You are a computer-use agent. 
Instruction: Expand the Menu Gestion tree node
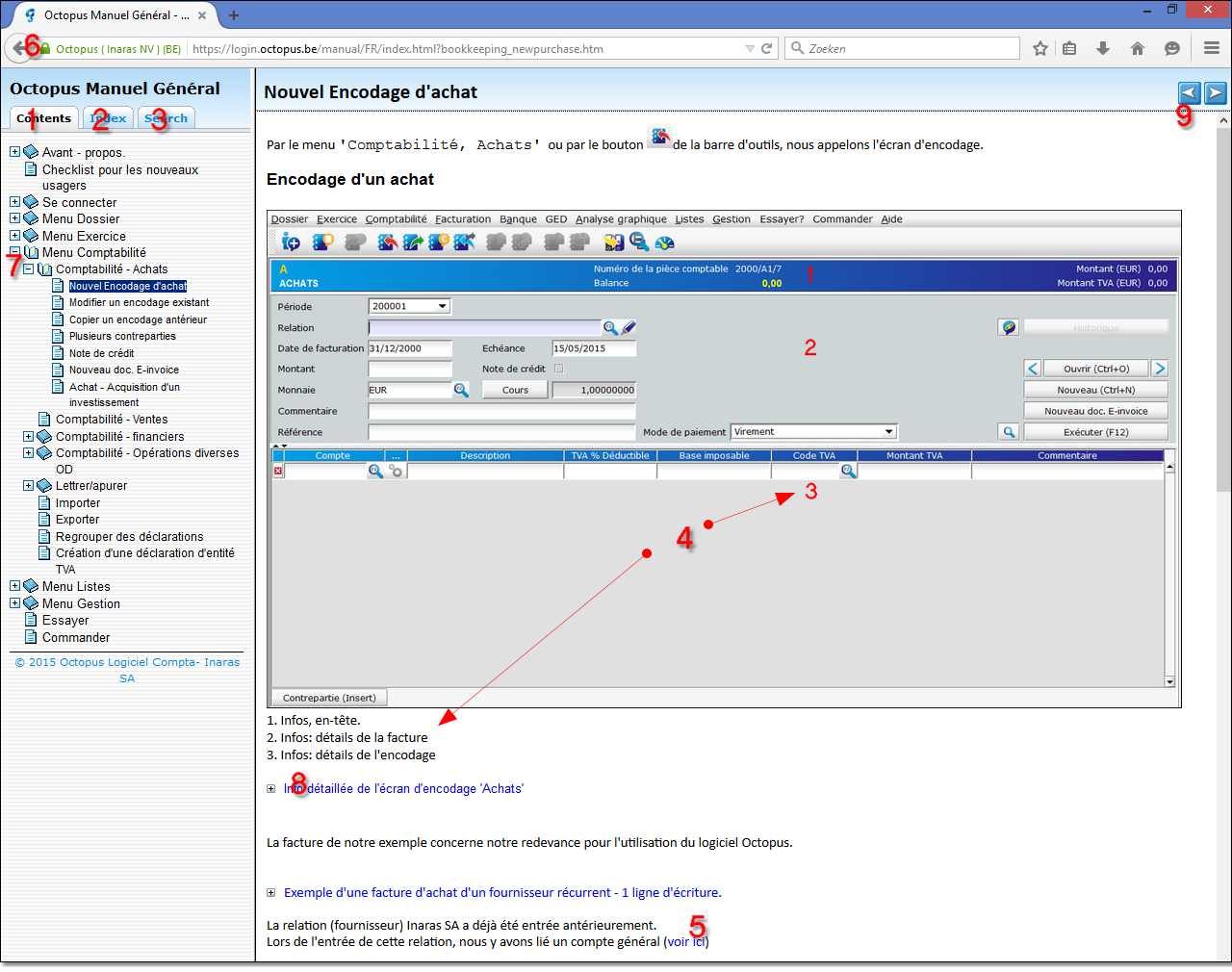[14, 603]
